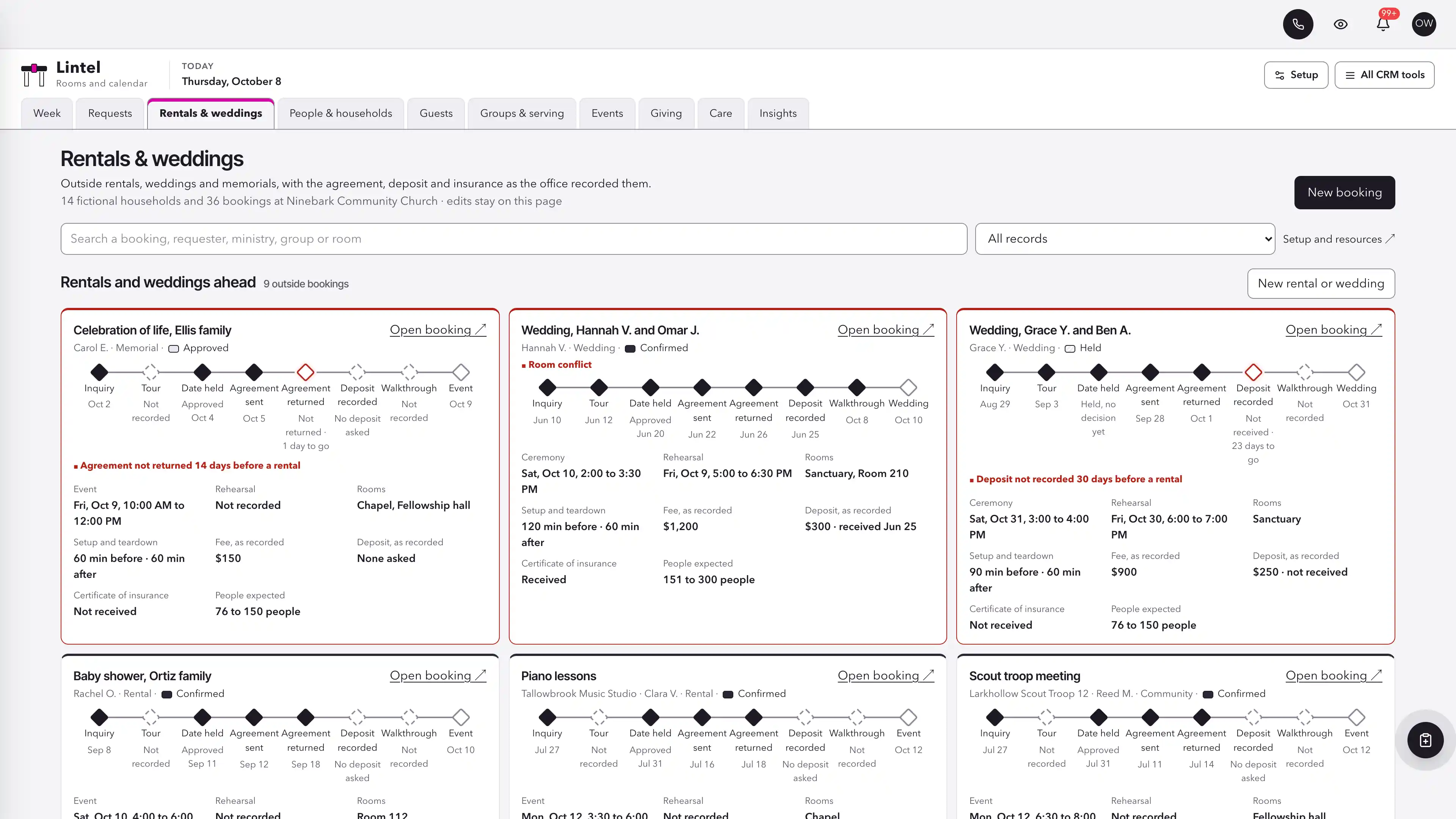Open the All CRM tools menu

click(x=1384, y=75)
